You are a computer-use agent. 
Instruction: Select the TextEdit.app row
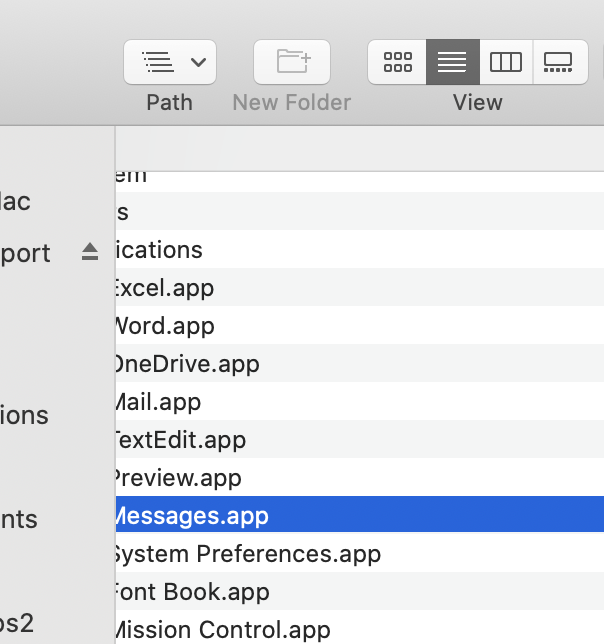360,439
